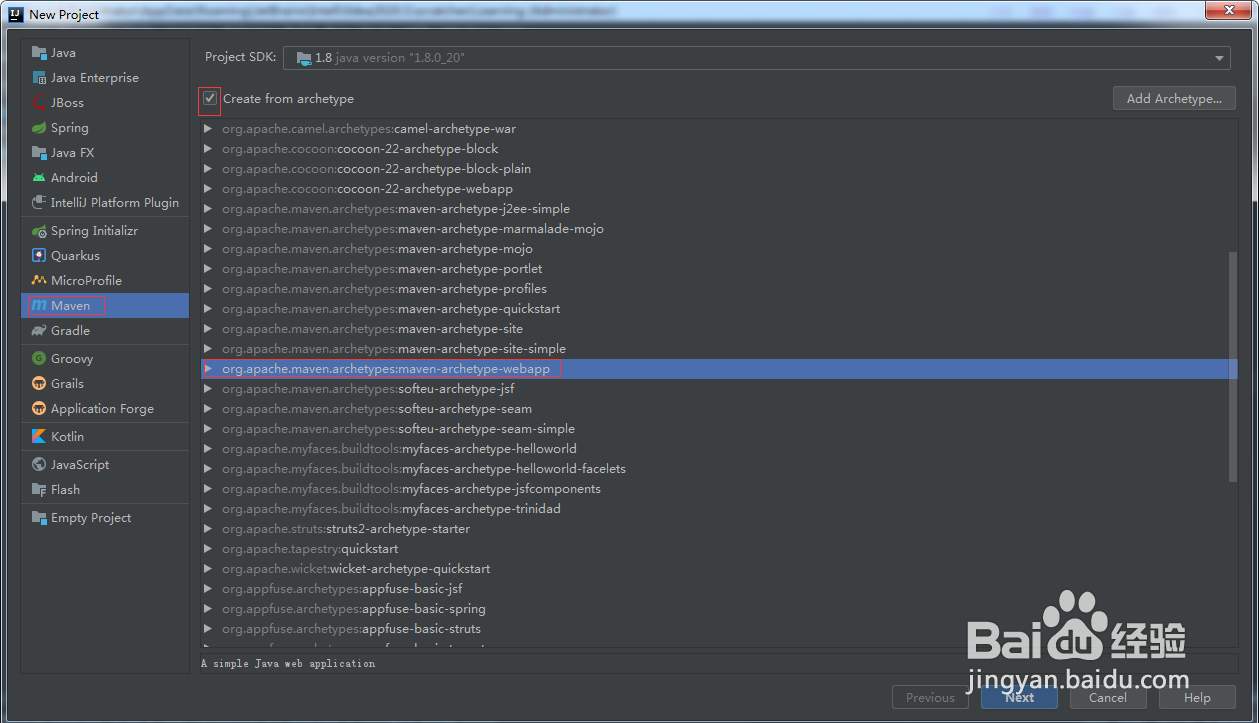Select appfuse-basic-struts row
The height and width of the screenshot is (723, 1259).
[x=718, y=629]
